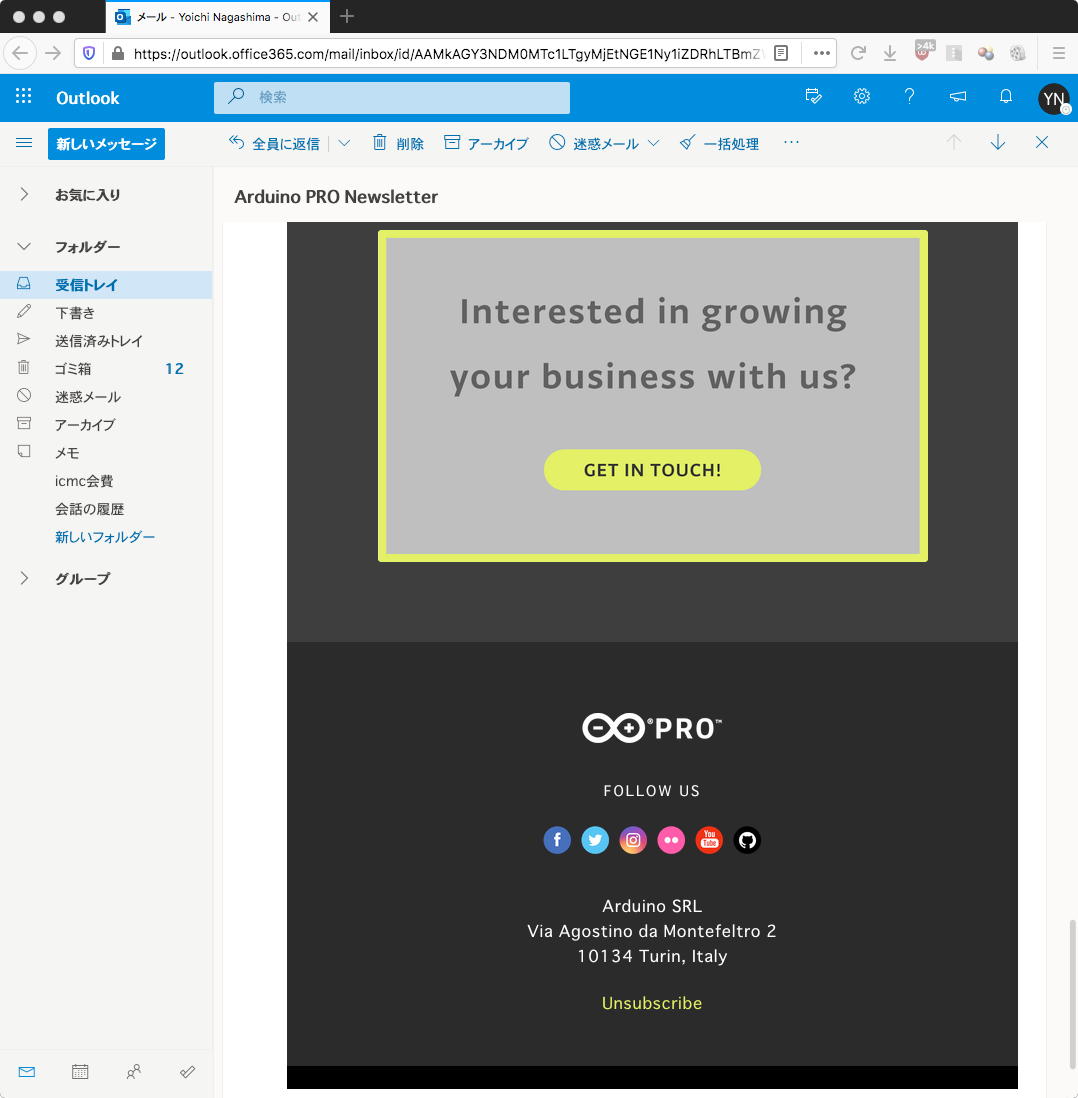Open the icmc会費 folder
This screenshot has height=1098, width=1078.
tap(106, 481)
